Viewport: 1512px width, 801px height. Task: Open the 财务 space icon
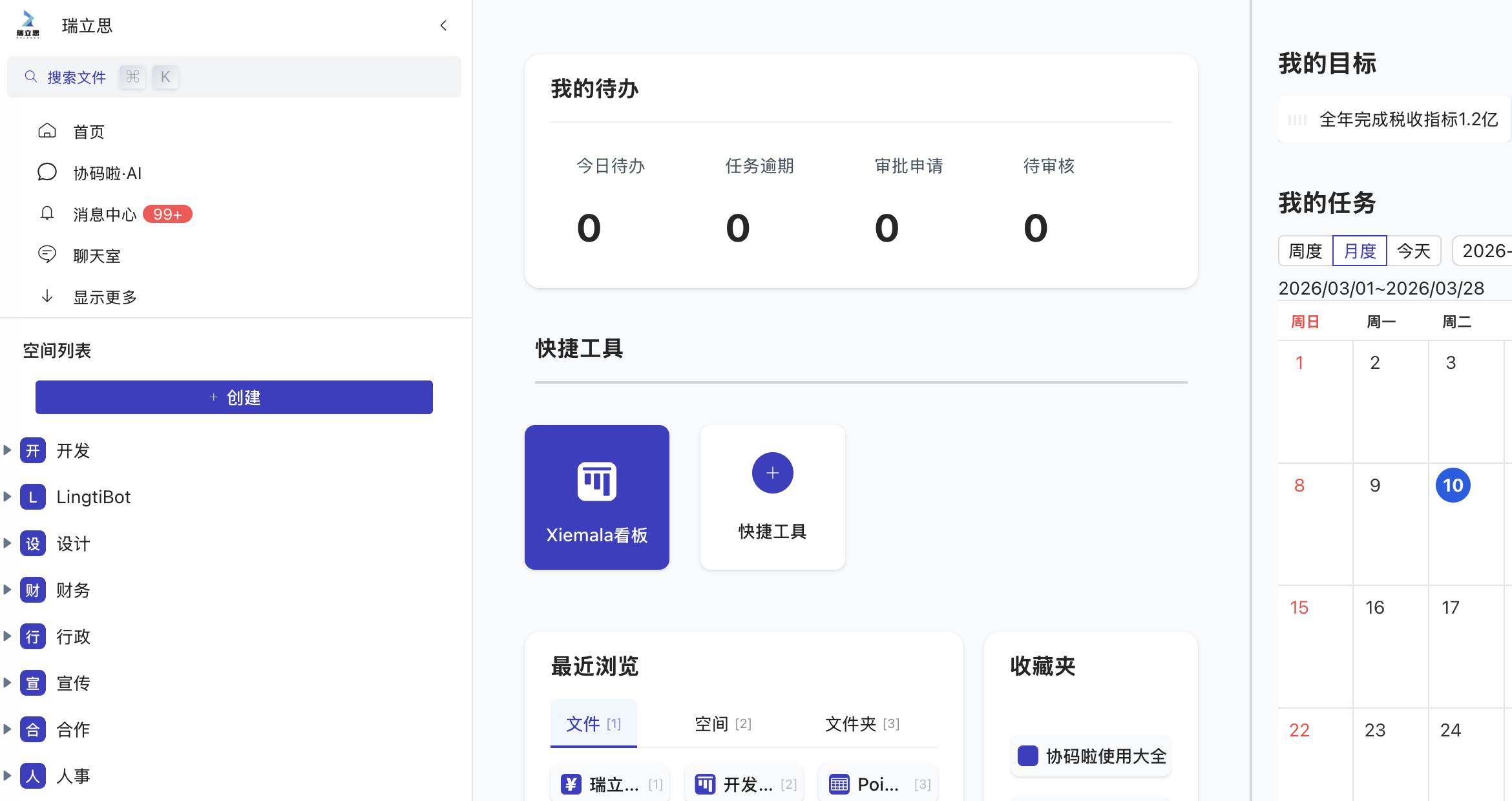[32, 590]
